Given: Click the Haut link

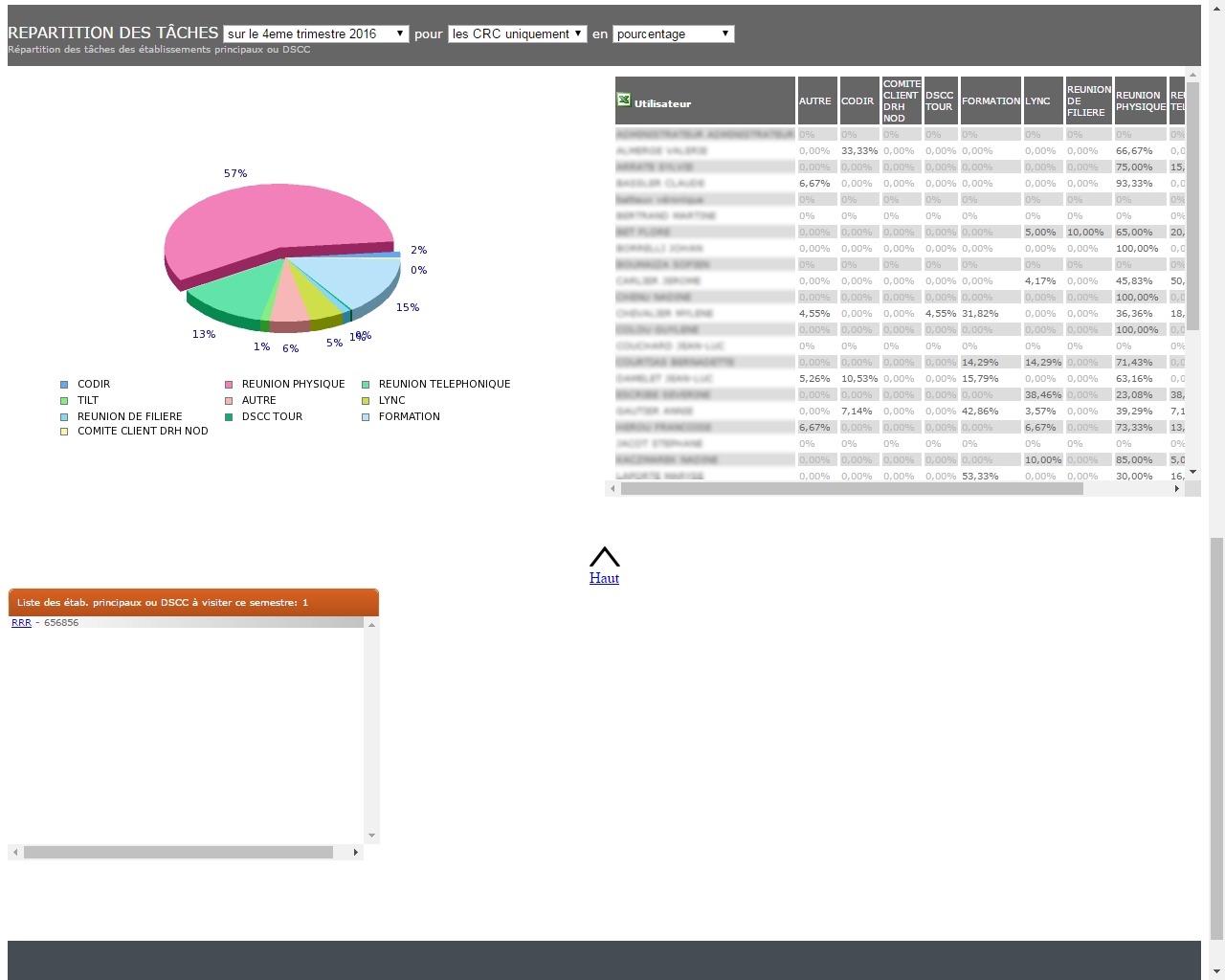Looking at the screenshot, I should click(x=604, y=578).
